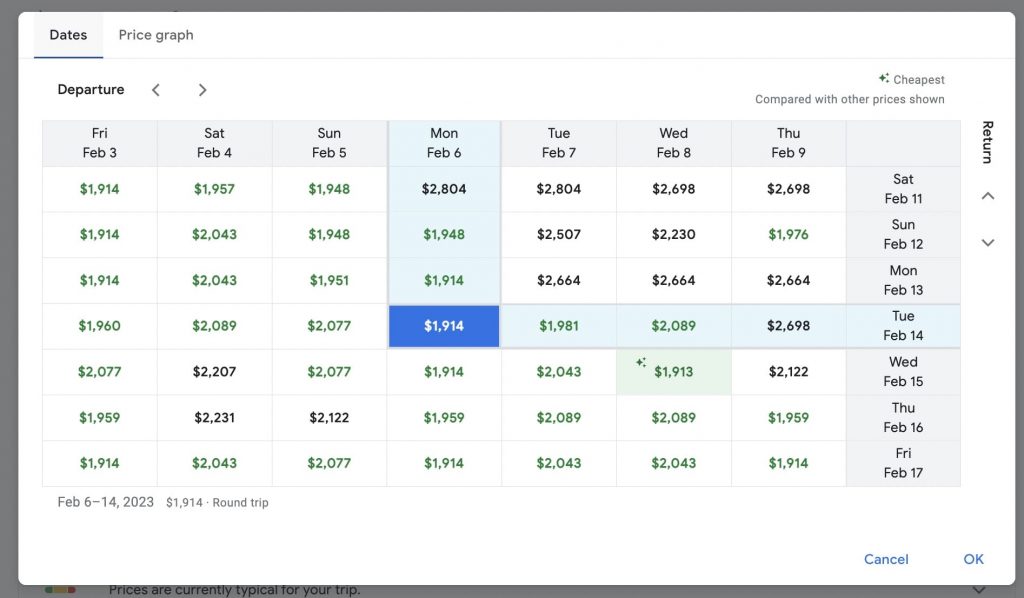Click the Sat Feb 11 return row label
The height and width of the screenshot is (598, 1024).
(903, 189)
